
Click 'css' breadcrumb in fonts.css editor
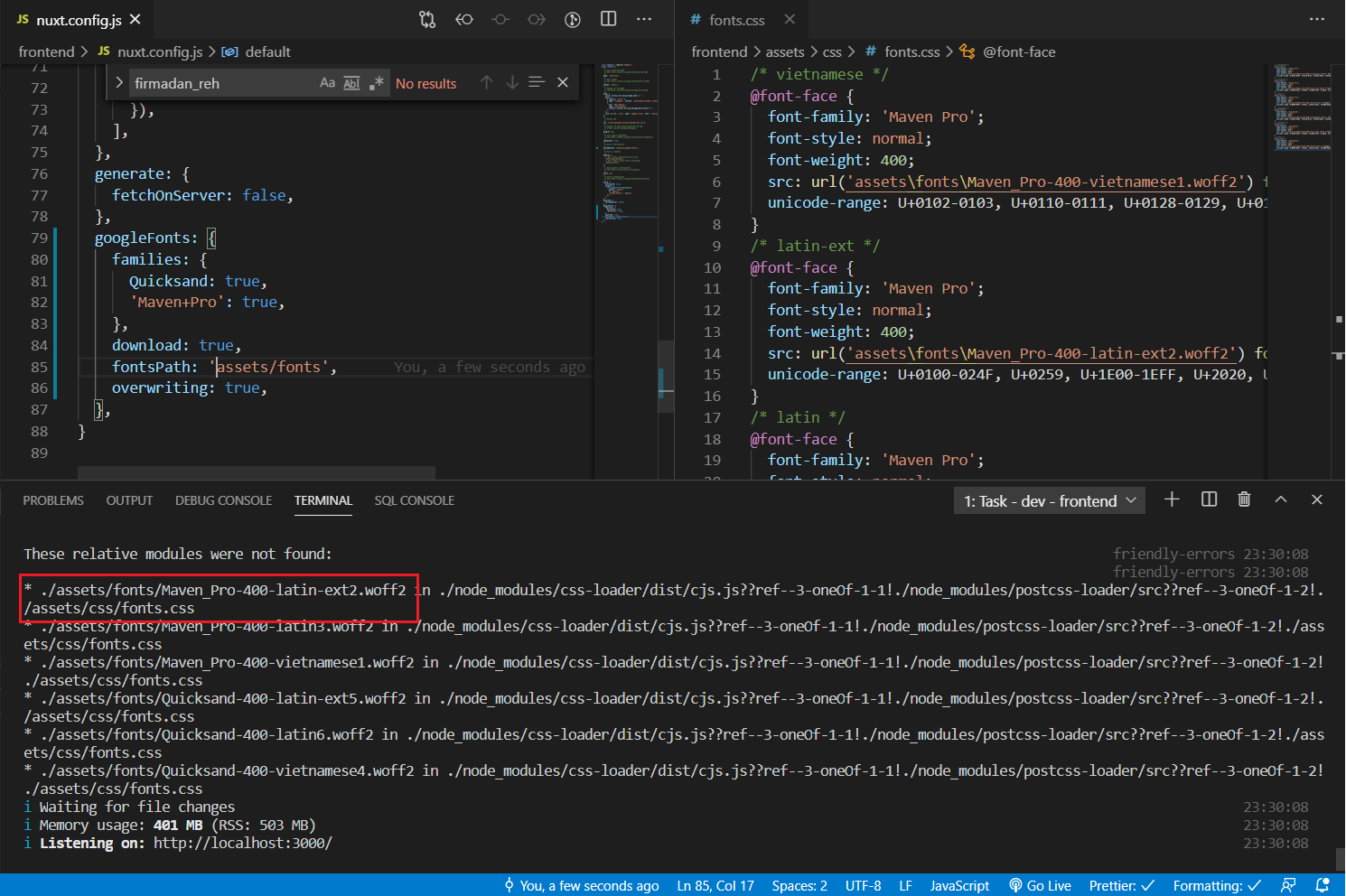tap(832, 51)
